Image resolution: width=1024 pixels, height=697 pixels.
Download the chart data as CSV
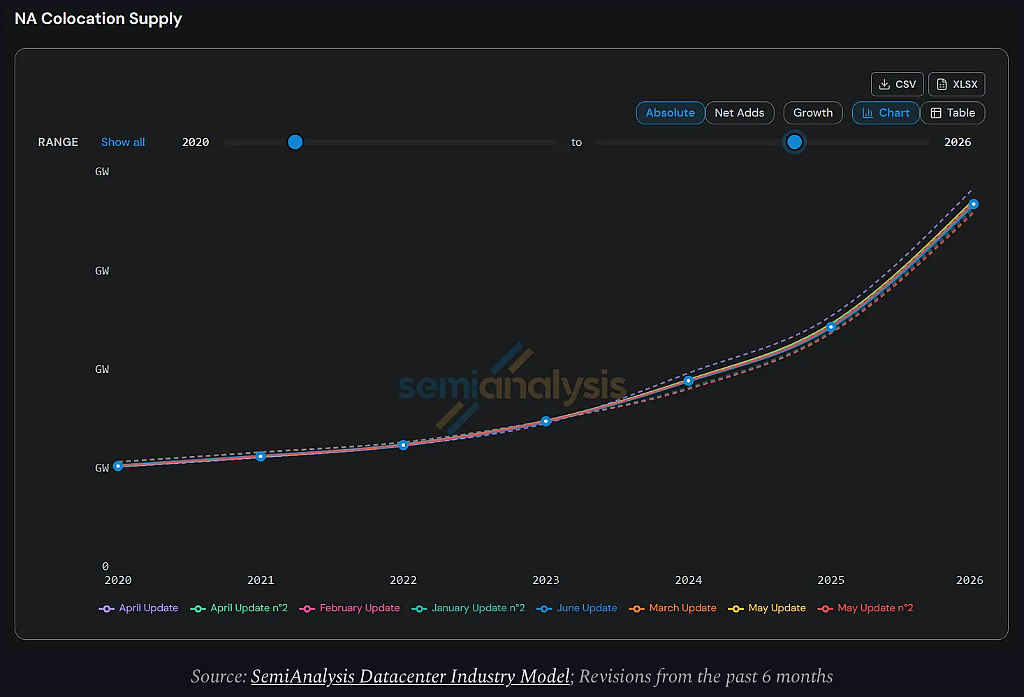pos(897,84)
